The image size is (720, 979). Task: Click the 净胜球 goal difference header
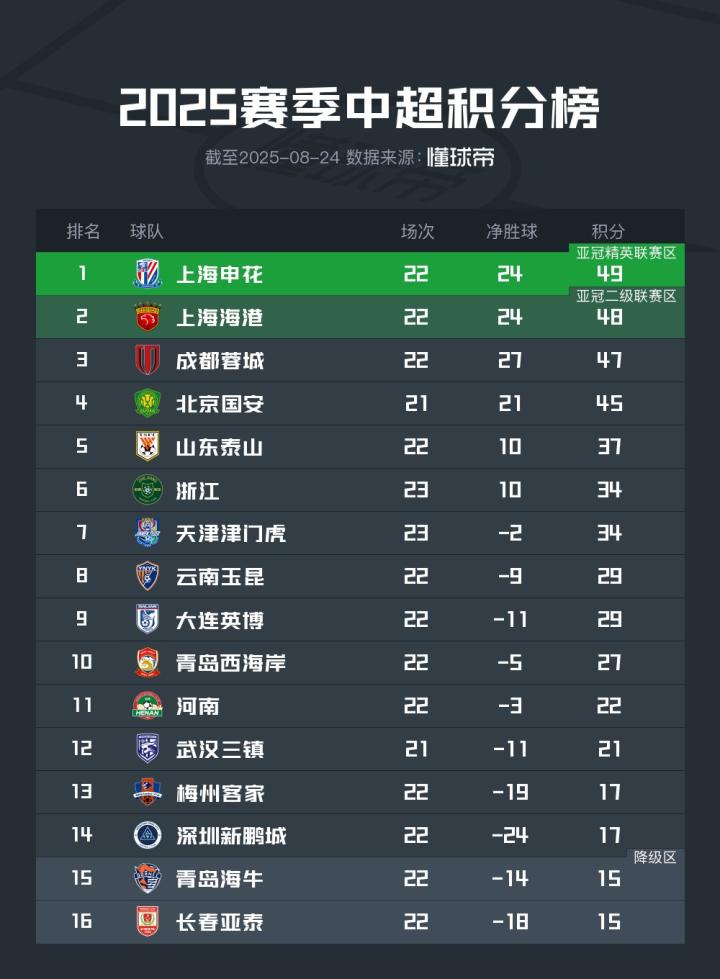pyautogui.click(x=511, y=231)
